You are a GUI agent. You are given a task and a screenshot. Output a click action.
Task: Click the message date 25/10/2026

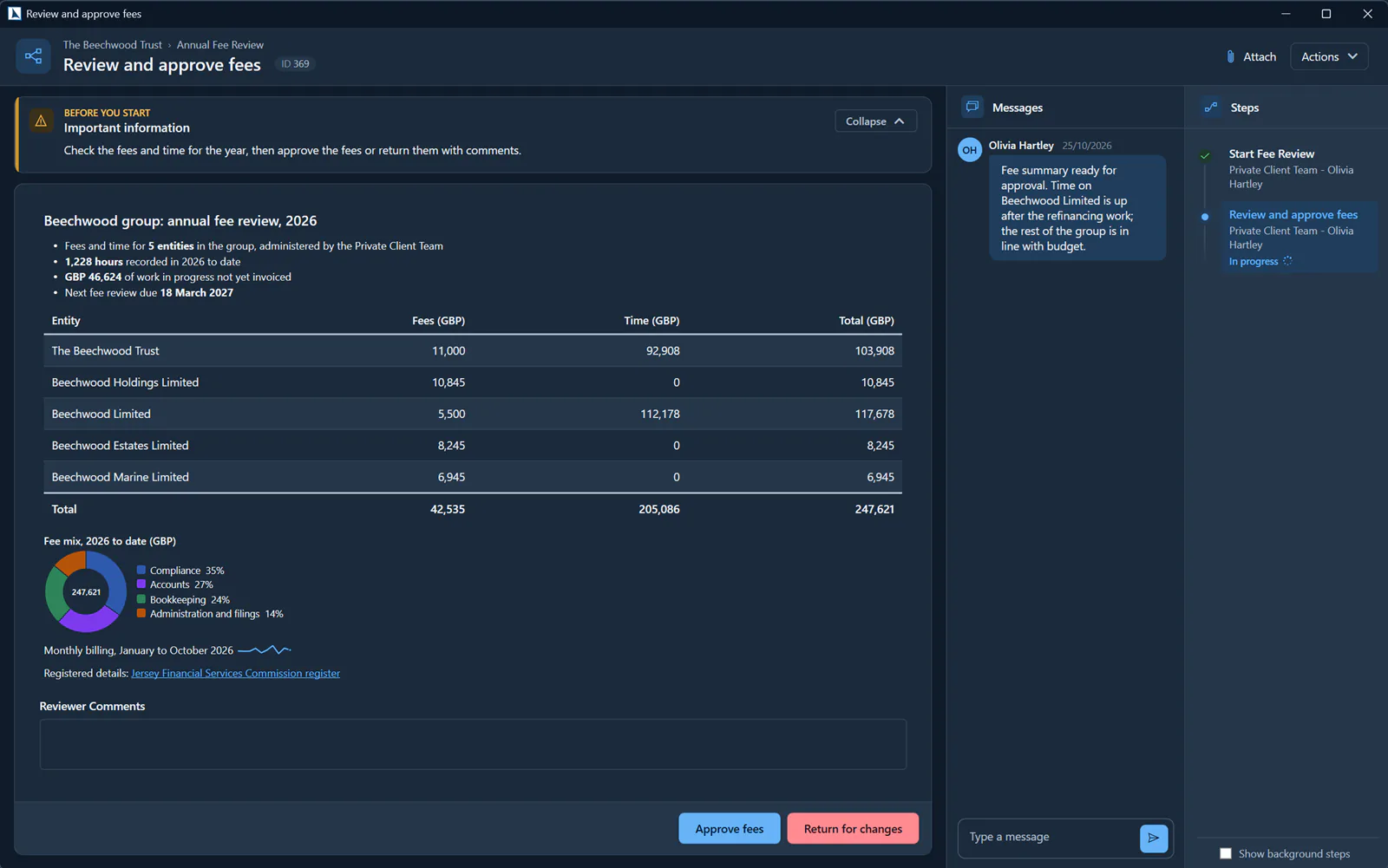1087,146
